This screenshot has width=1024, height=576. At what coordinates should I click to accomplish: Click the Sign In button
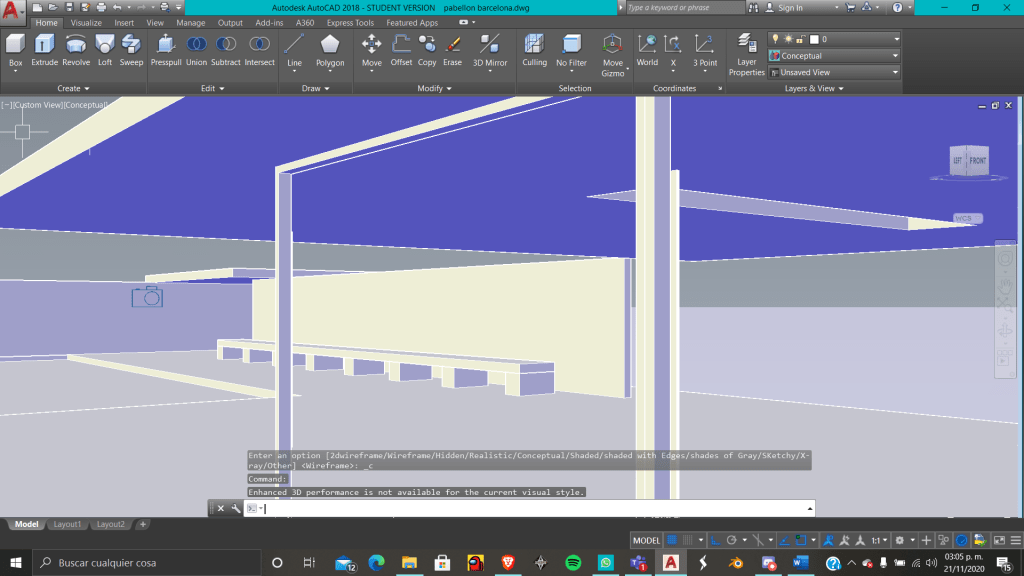click(x=790, y=8)
